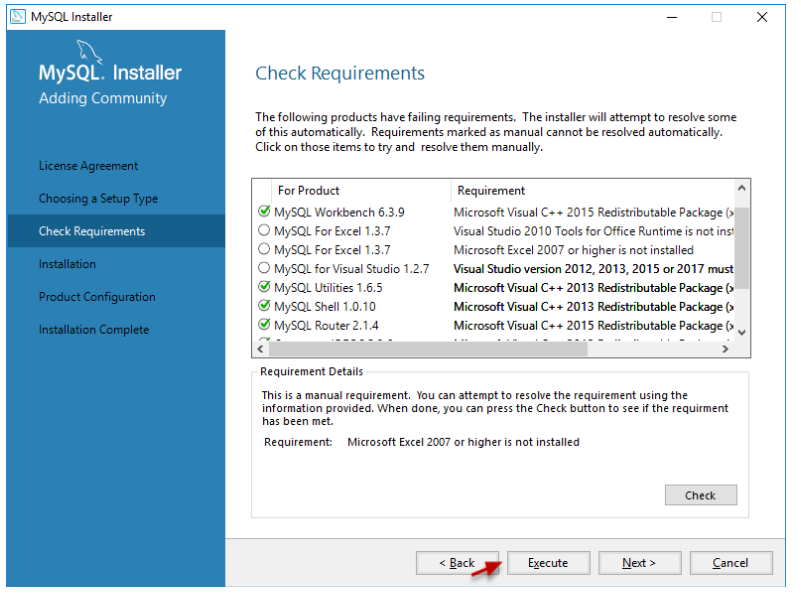Minimize the MySQL Installer window
This screenshot has height=600, width=801.
(x=672, y=17)
